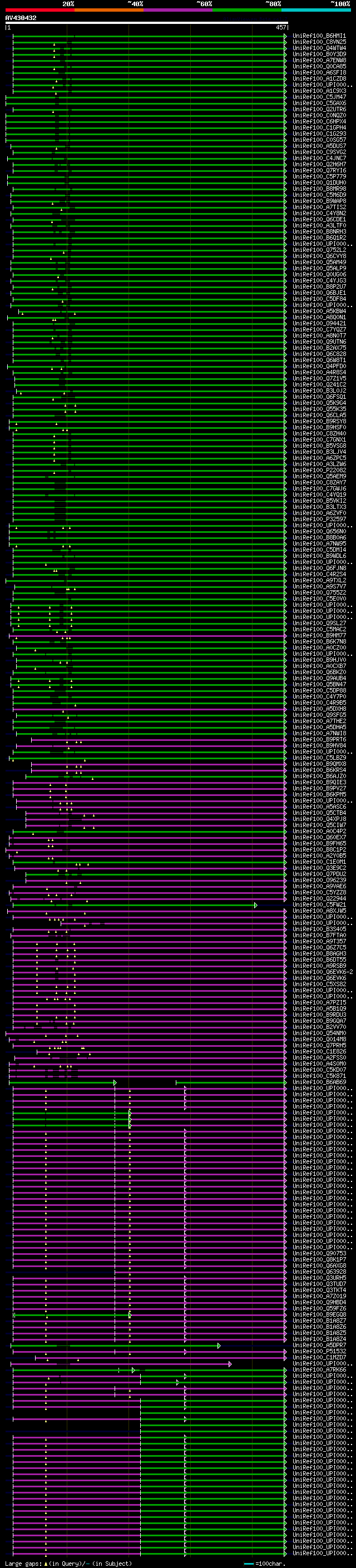Click label UniRef100_Q90753
Screen dimensions: 356x1568
[319, 1253]
